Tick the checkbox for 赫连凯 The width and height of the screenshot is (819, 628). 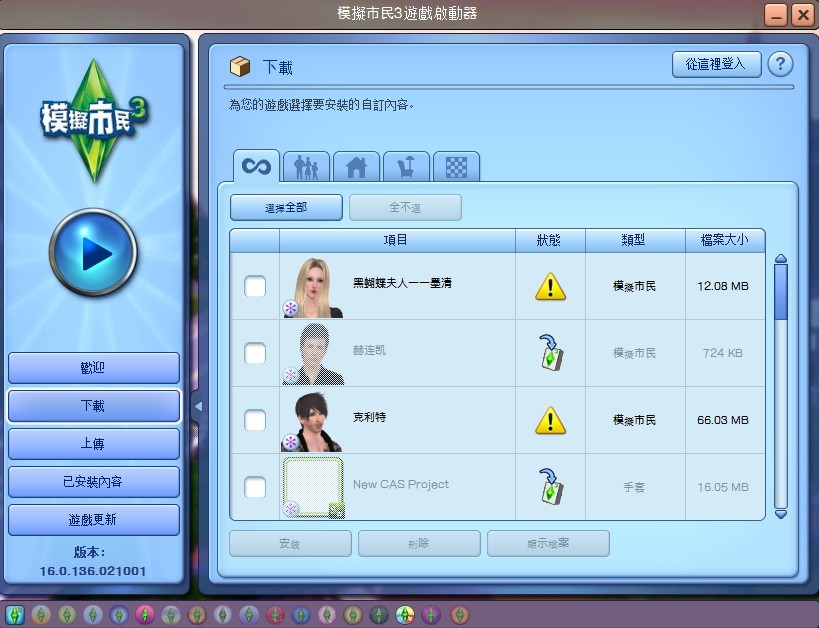[255, 353]
